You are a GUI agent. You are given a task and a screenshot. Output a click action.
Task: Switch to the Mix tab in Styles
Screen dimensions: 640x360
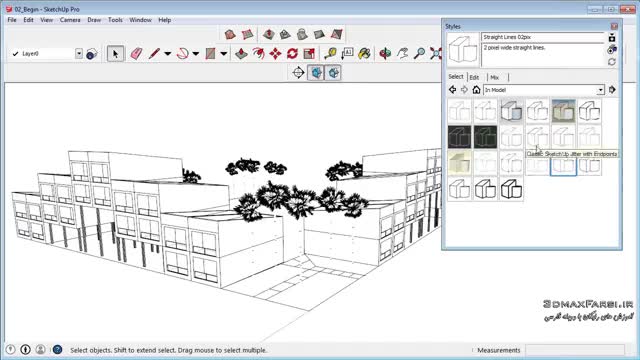click(495, 77)
